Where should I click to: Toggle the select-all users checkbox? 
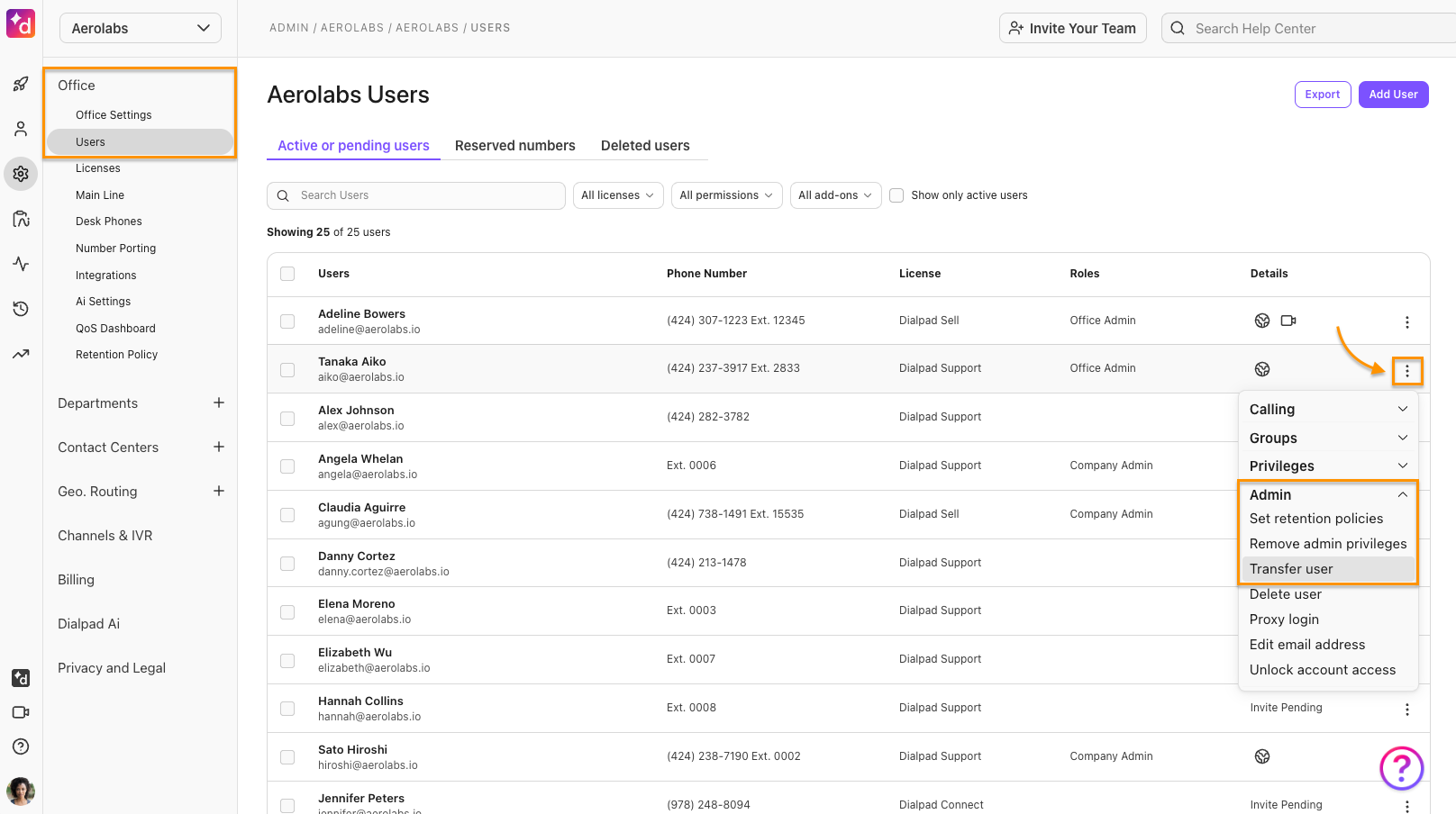[287, 274]
